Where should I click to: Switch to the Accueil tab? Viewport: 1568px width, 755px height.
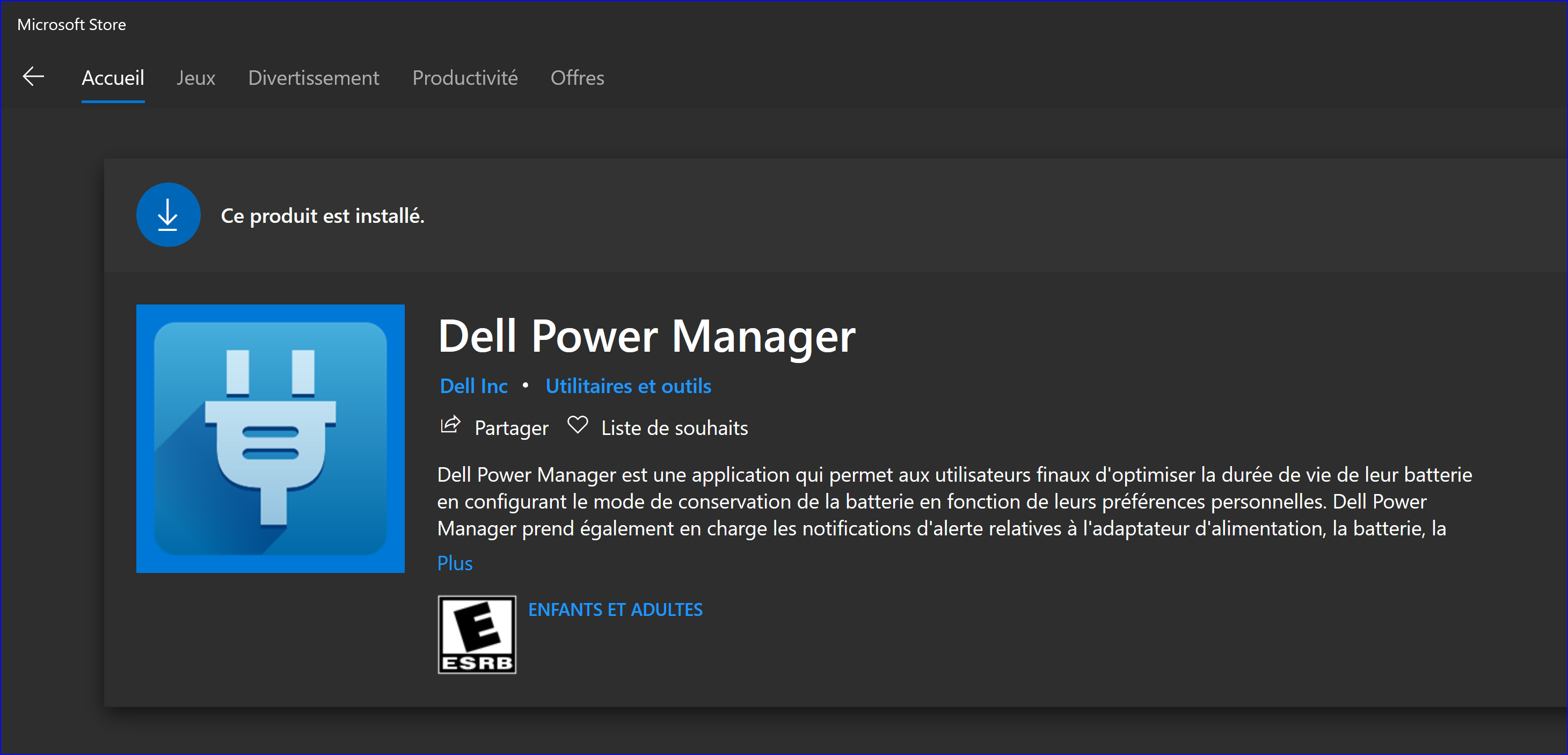tap(113, 78)
